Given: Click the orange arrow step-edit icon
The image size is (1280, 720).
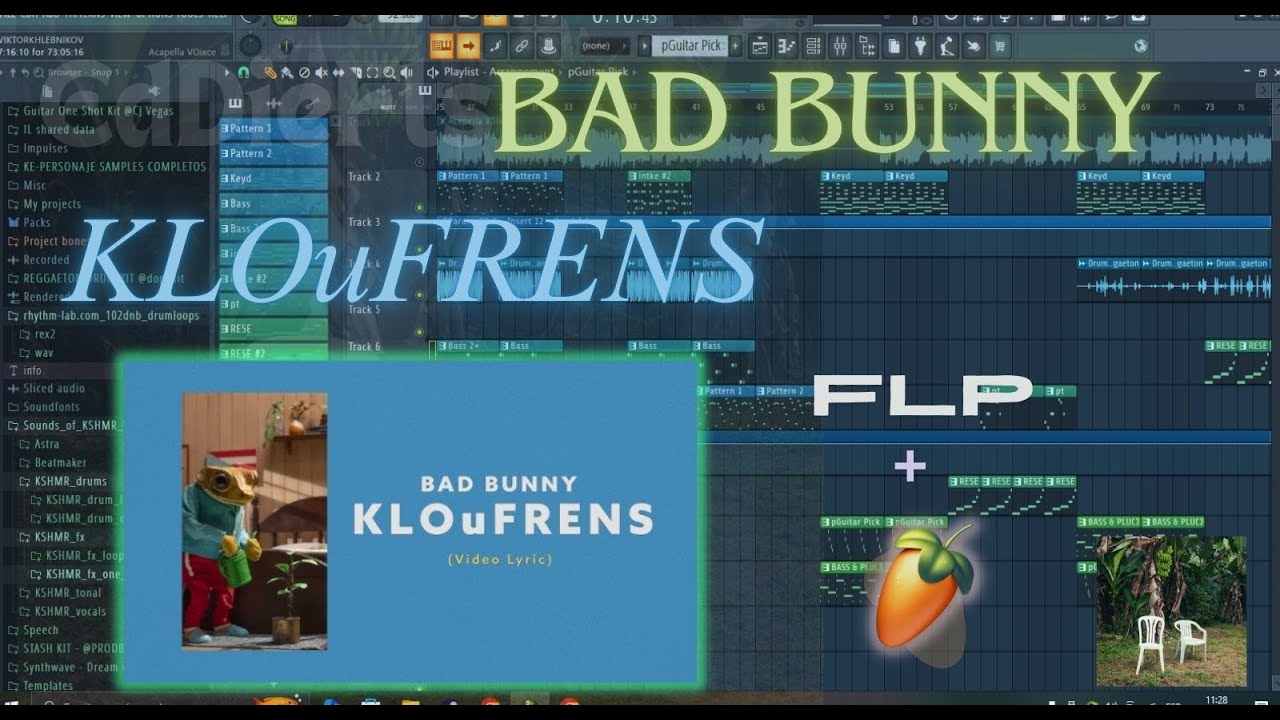Looking at the screenshot, I should click(x=468, y=46).
